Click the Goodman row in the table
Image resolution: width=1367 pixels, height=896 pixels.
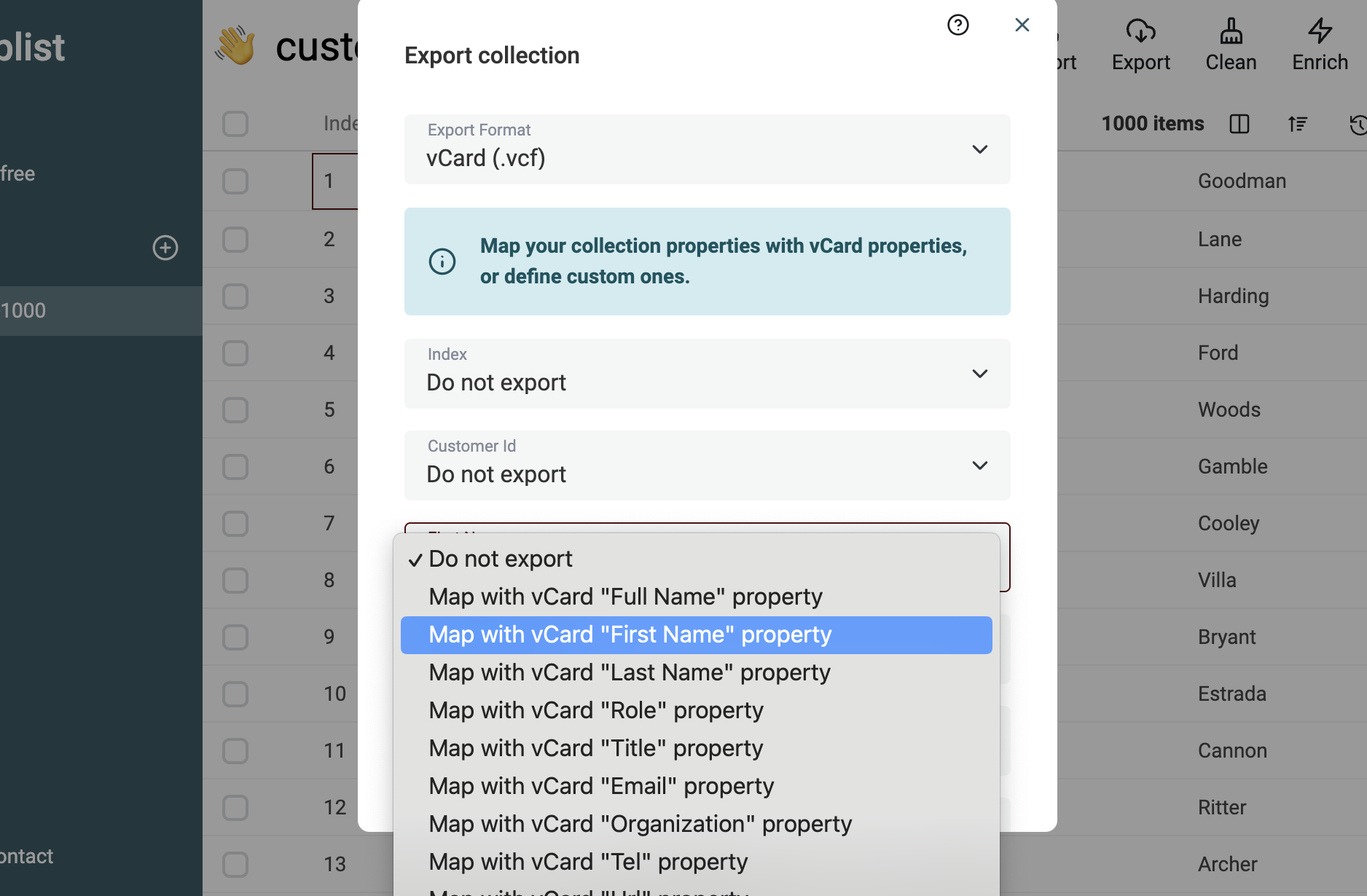[1242, 181]
